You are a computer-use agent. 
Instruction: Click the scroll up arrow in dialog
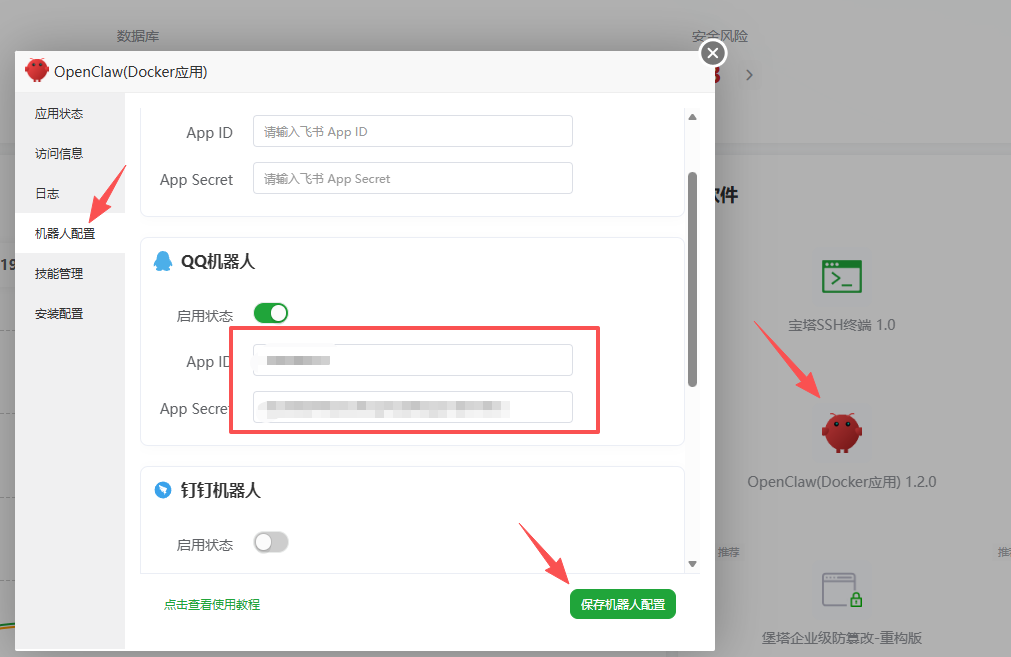(692, 117)
